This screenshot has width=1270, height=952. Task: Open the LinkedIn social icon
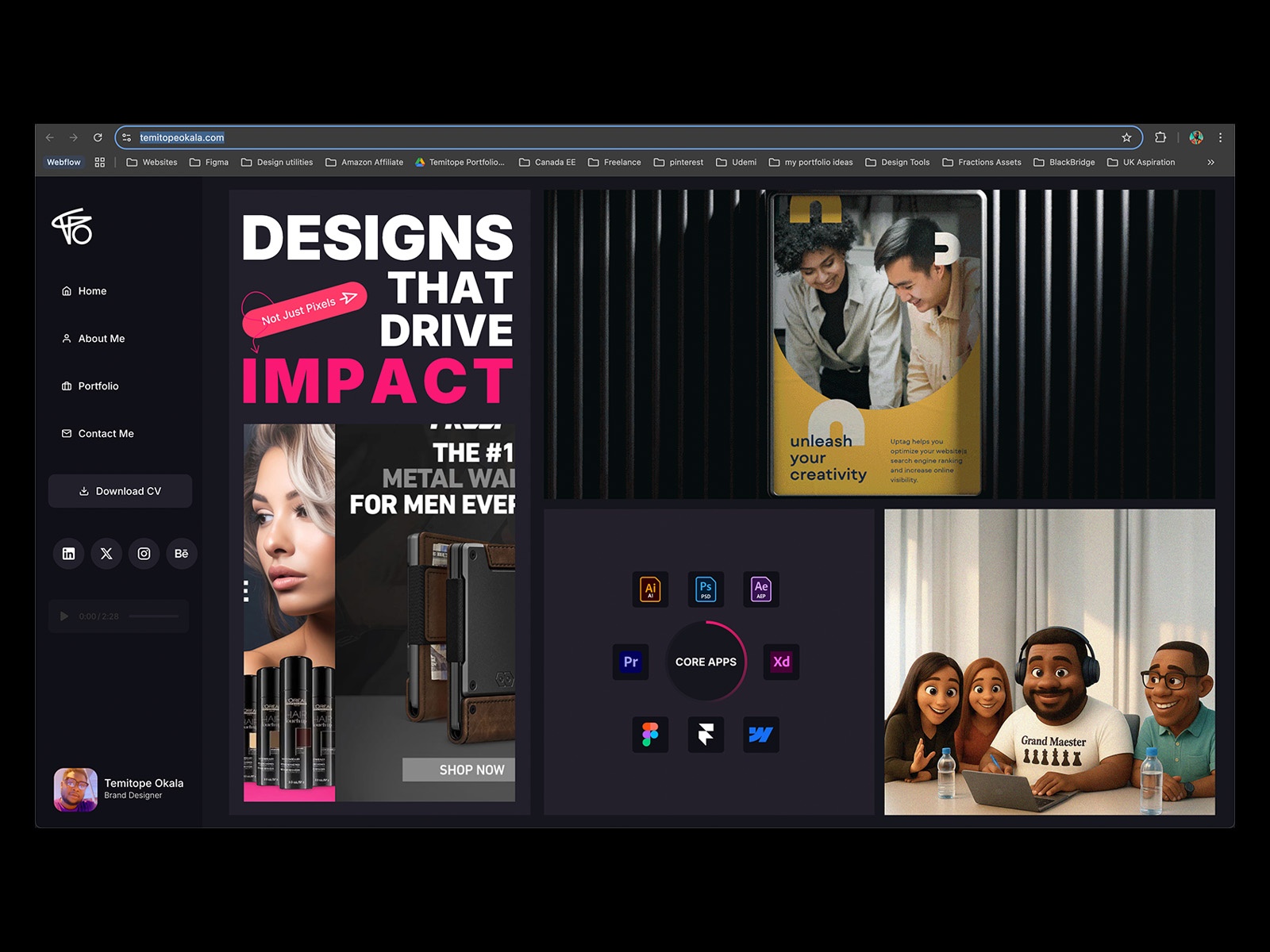(x=68, y=554)
